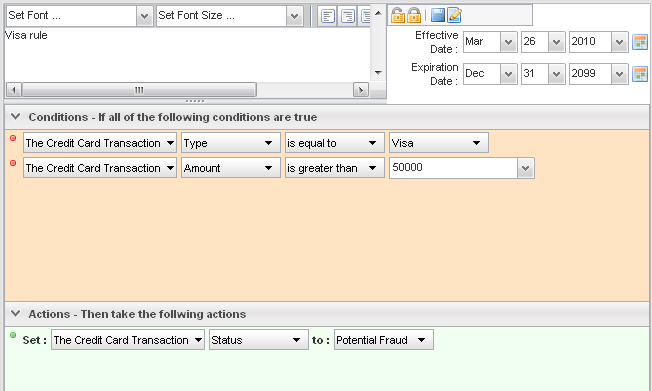Open the Potential Fraud value dropdown
The width and height of the screenshot is (652, 391).
click(384, 340)
